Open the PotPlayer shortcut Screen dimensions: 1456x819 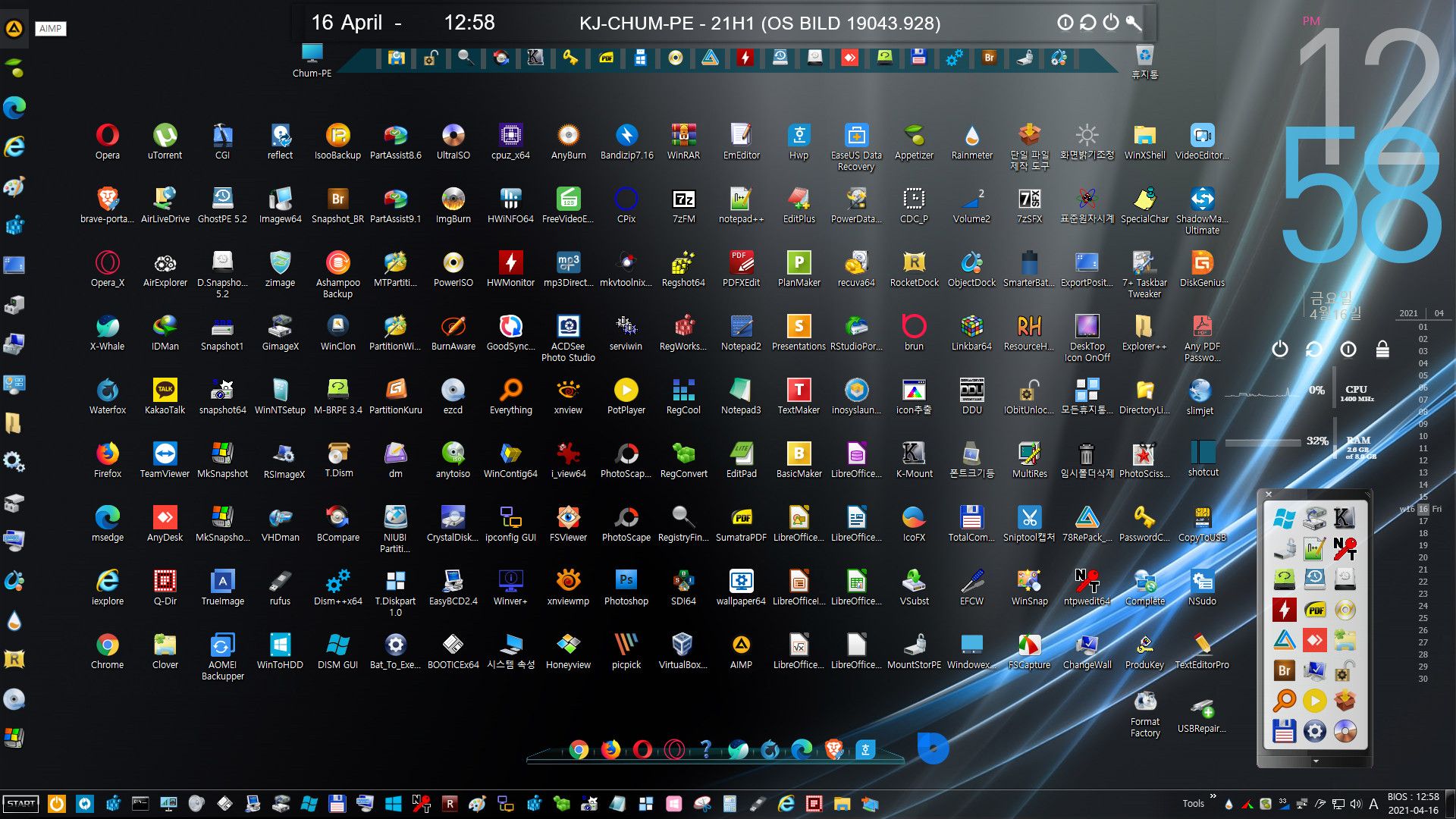point(626,396)
